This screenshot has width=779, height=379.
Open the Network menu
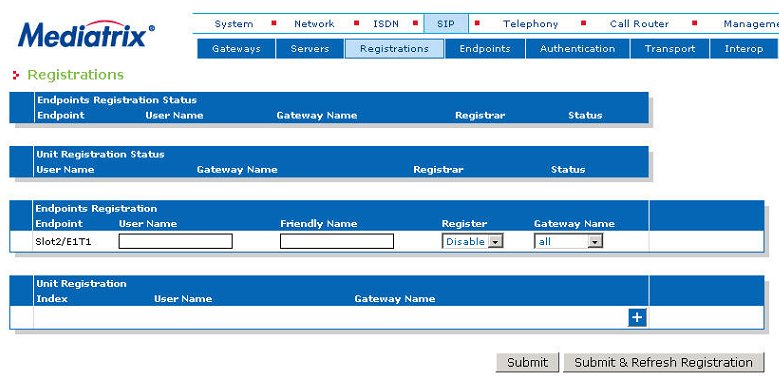314,24
